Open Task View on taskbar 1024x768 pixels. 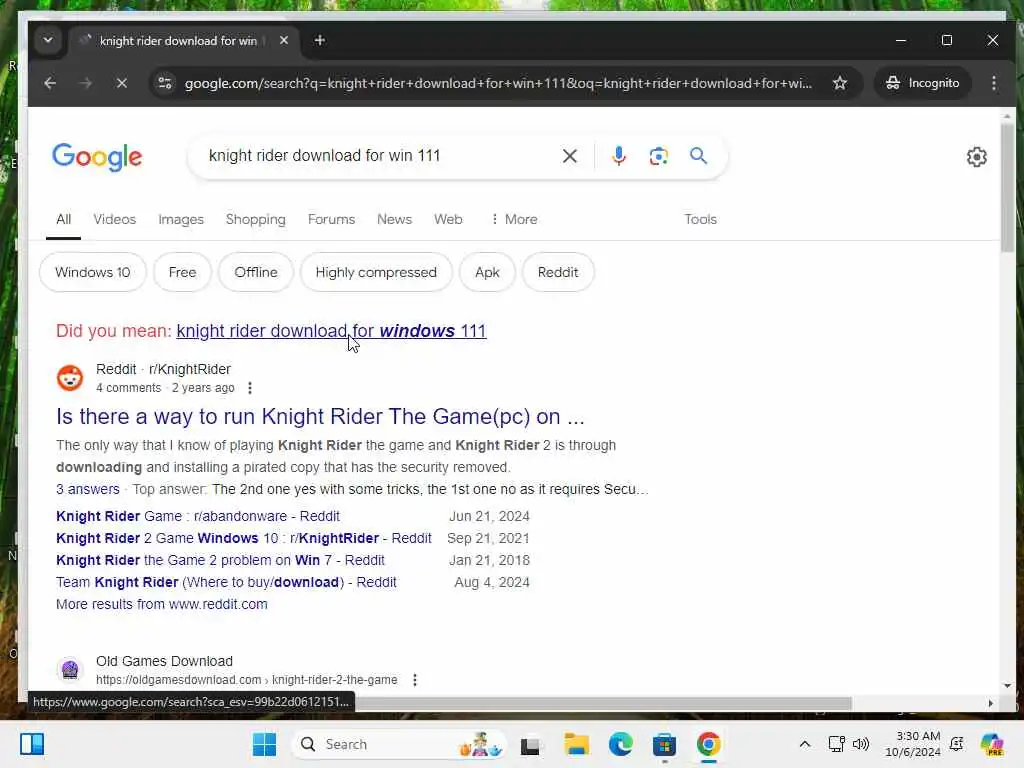point(530,744)
